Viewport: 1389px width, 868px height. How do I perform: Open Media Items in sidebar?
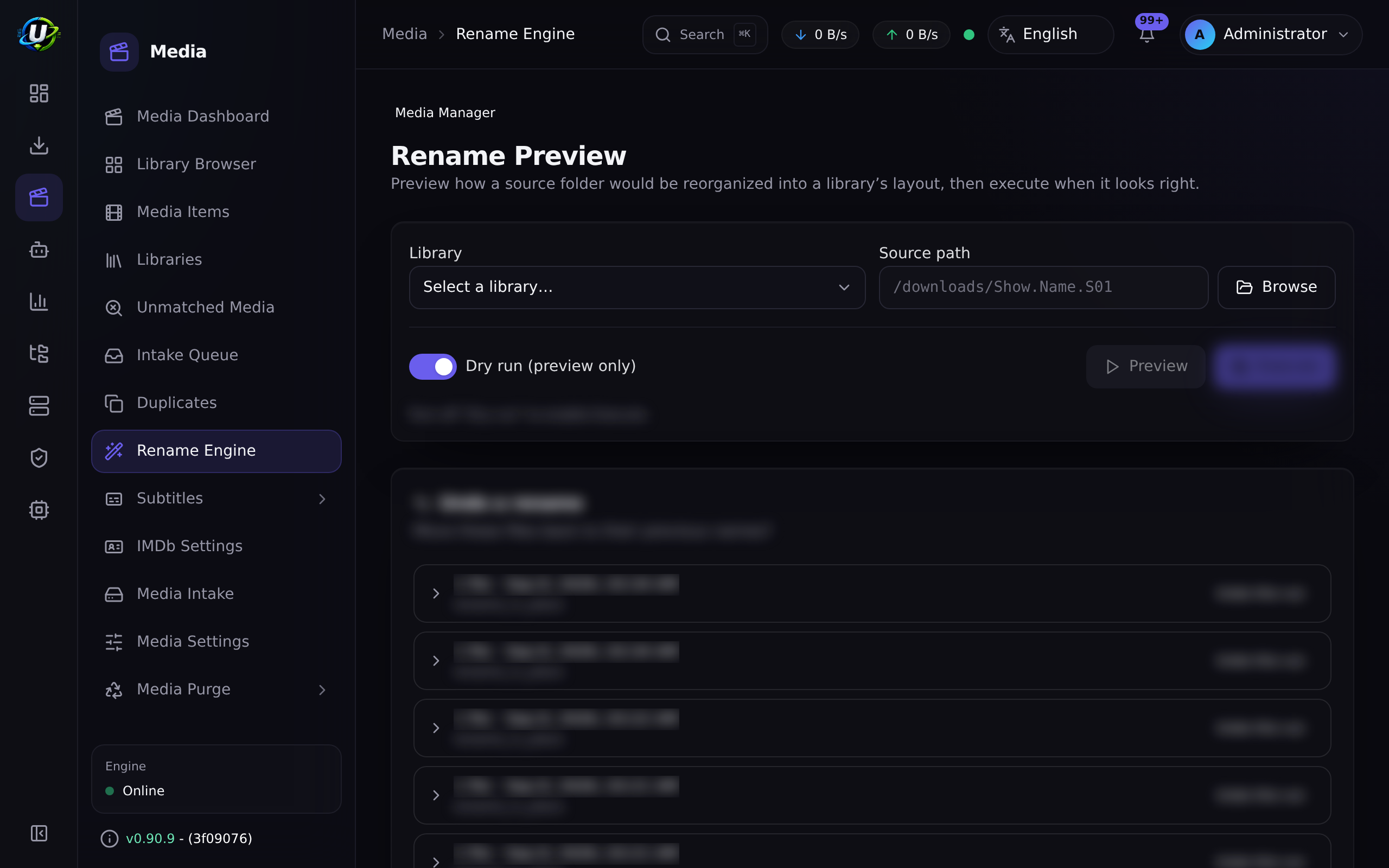point(216,212)
